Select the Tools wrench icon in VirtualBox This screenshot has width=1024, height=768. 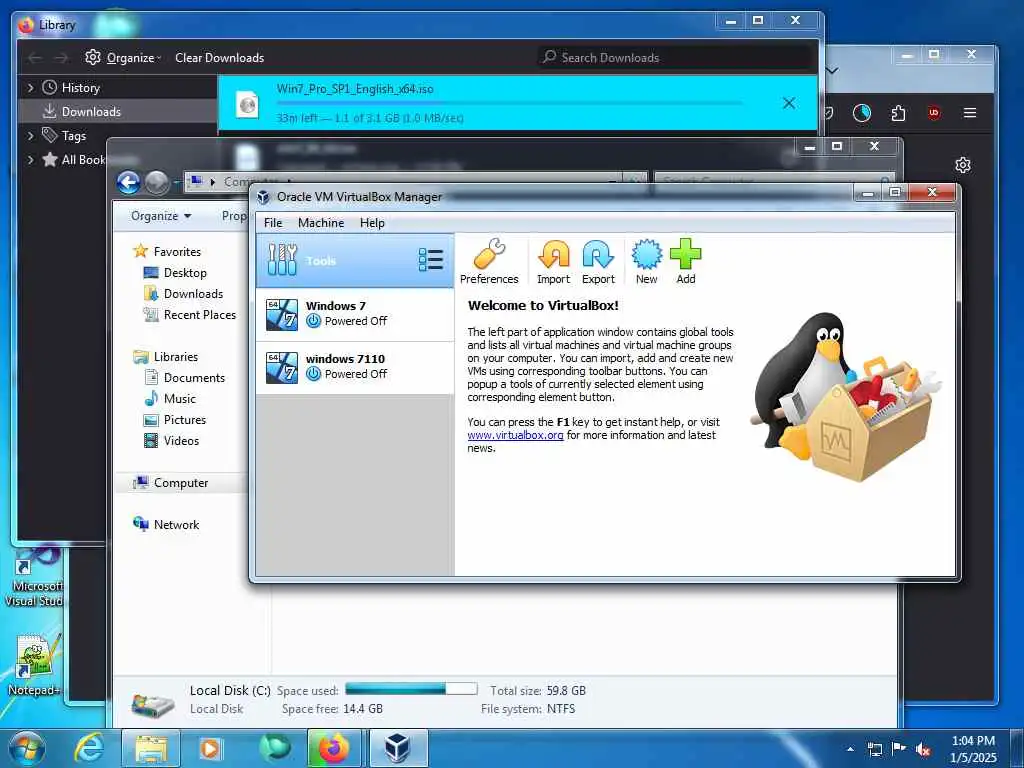point(282,260)
